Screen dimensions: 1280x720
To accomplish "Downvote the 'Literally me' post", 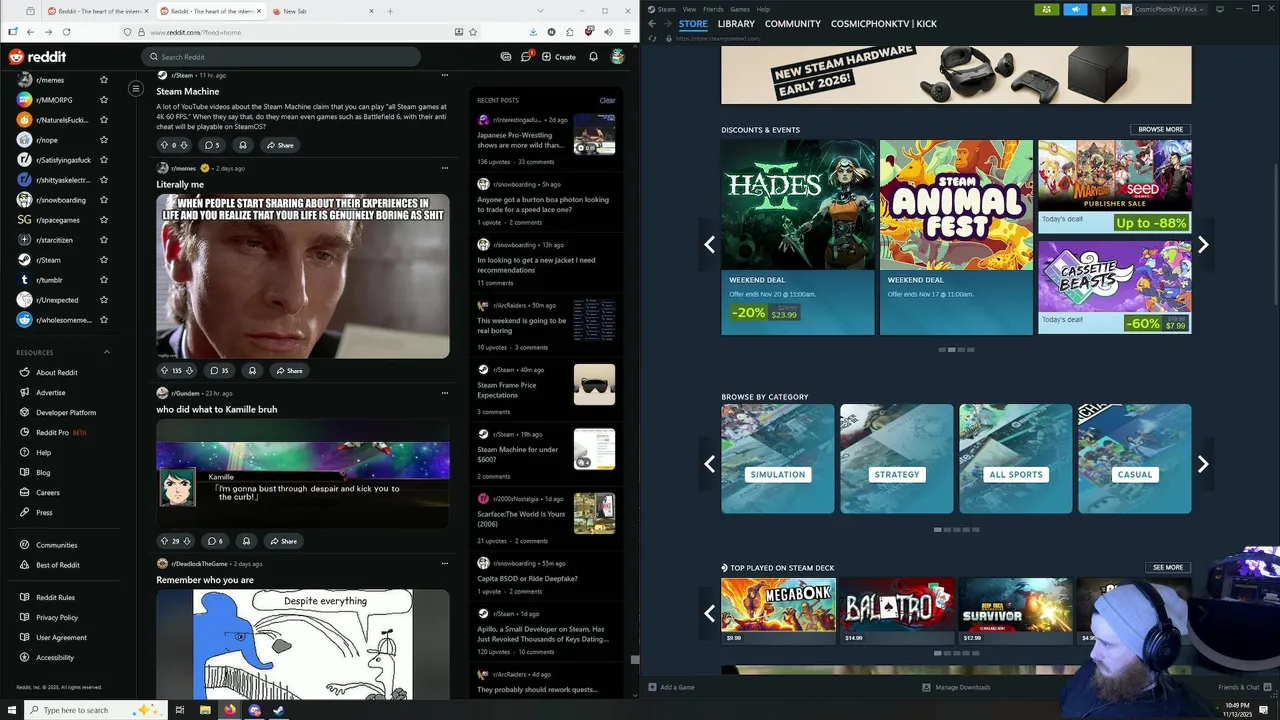I will 189,370.
